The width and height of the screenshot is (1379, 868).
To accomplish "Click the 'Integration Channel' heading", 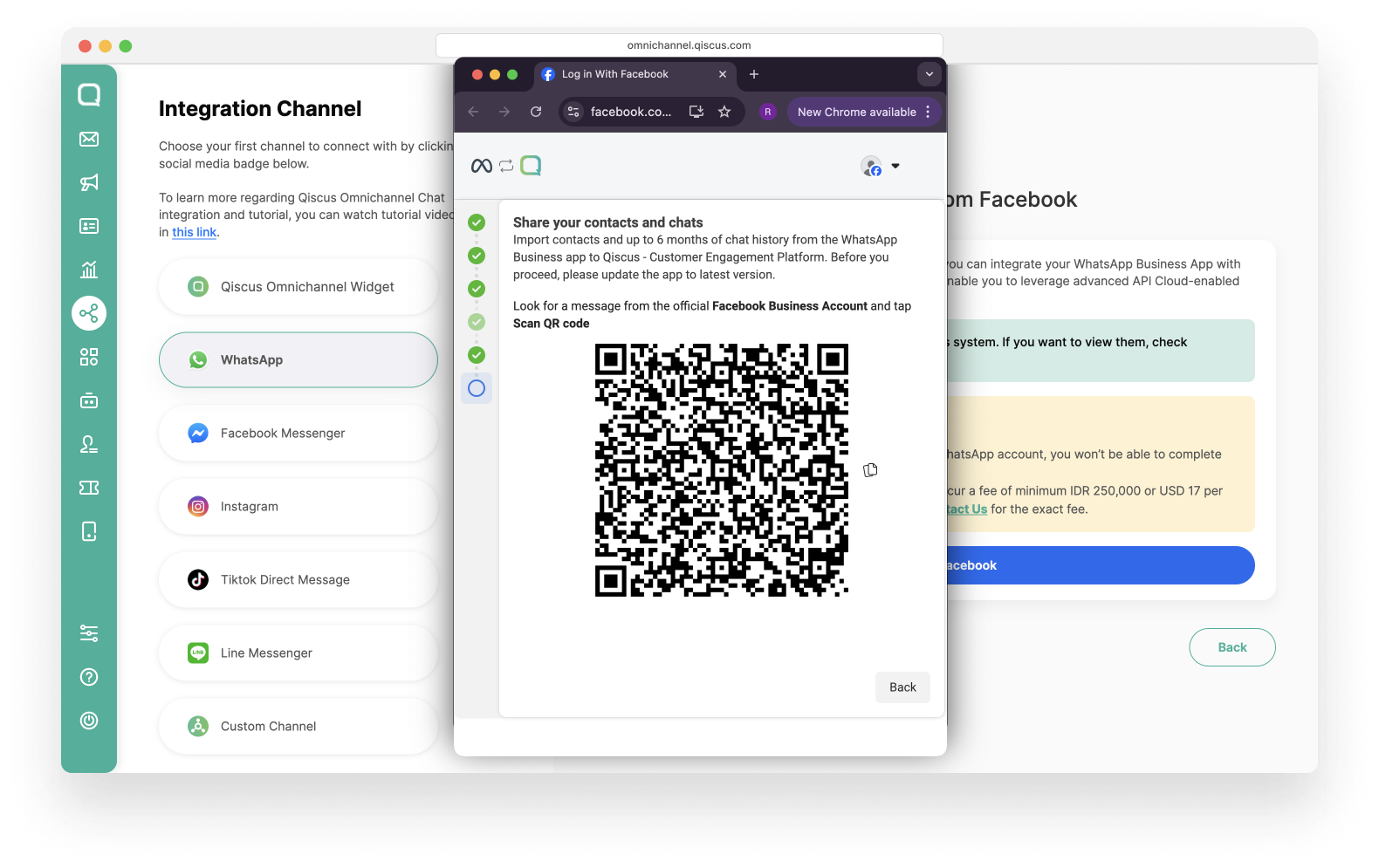I will pyautogui.click(x=260, y=109).
